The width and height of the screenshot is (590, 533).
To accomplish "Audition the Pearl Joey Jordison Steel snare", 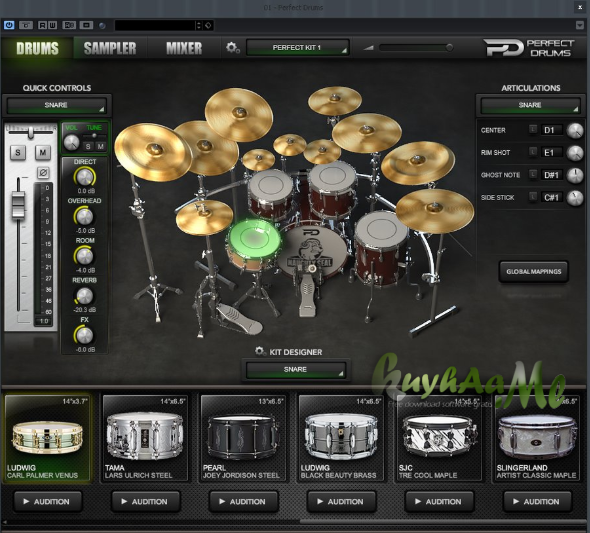I will (x=243, y=501).
